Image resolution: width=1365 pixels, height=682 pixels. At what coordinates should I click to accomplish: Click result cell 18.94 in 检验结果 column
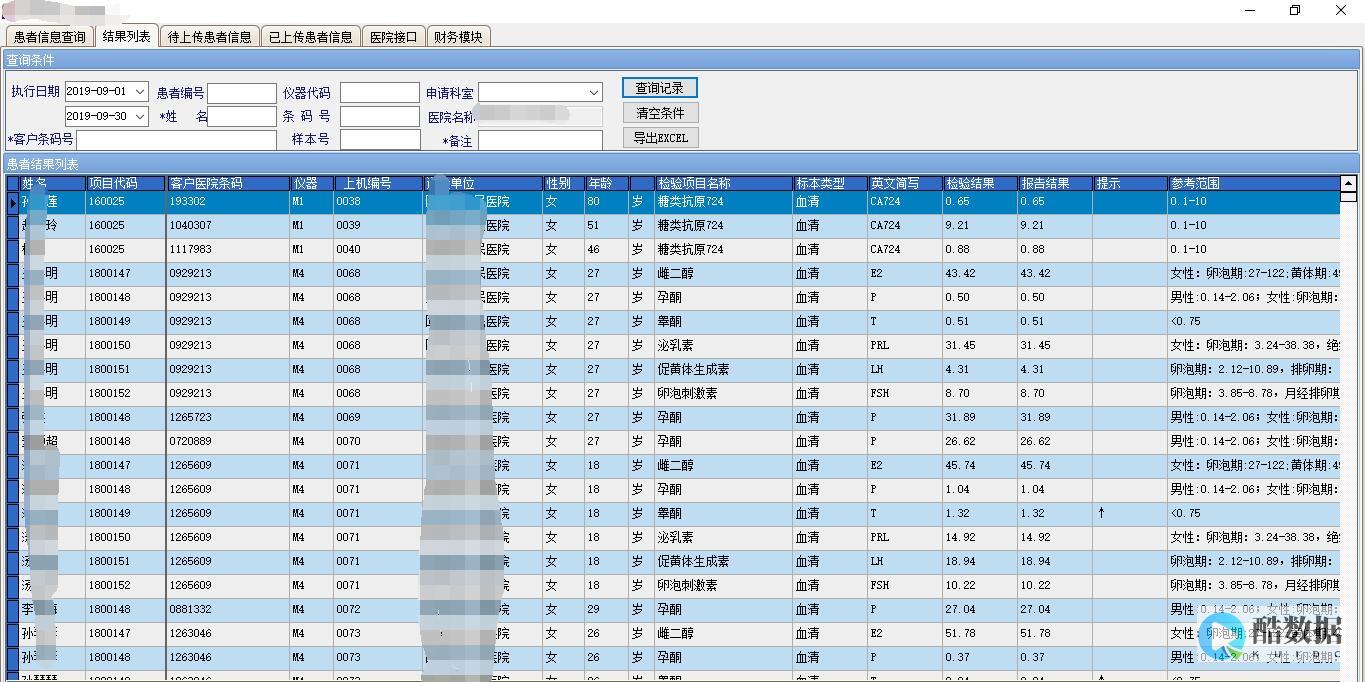pyautogui.click(x=979, y=561)
